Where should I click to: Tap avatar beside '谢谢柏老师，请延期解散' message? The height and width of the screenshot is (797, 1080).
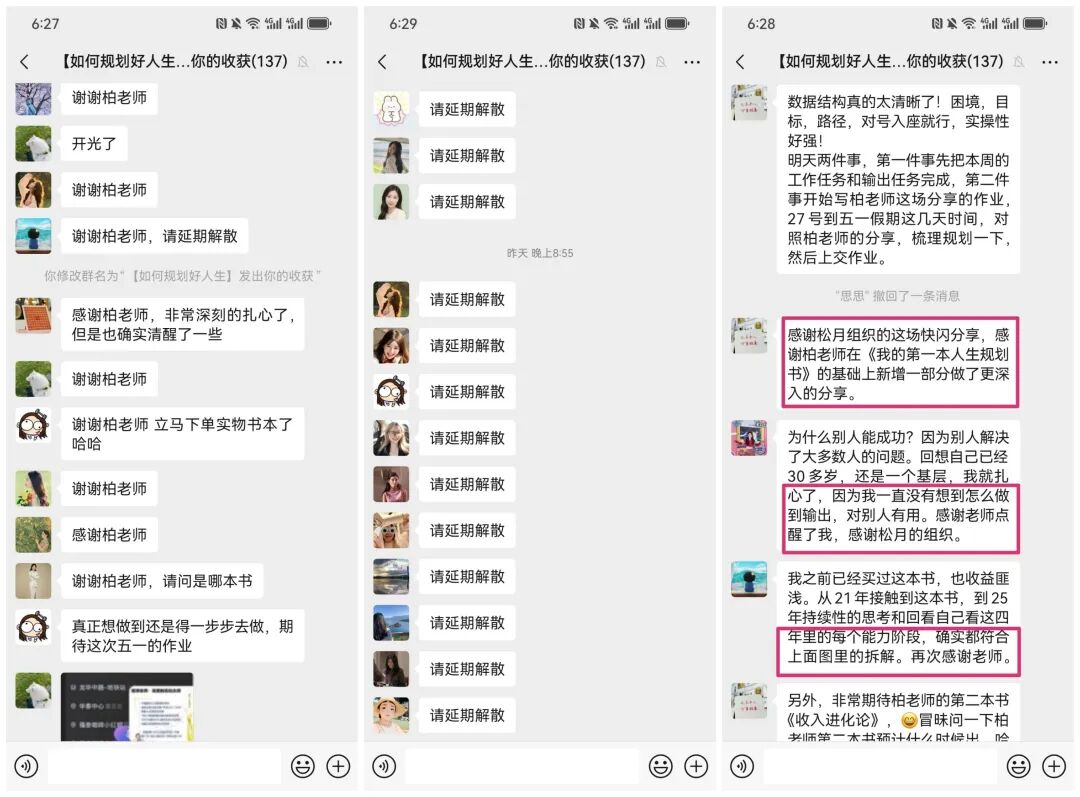(x=33, y=236)
